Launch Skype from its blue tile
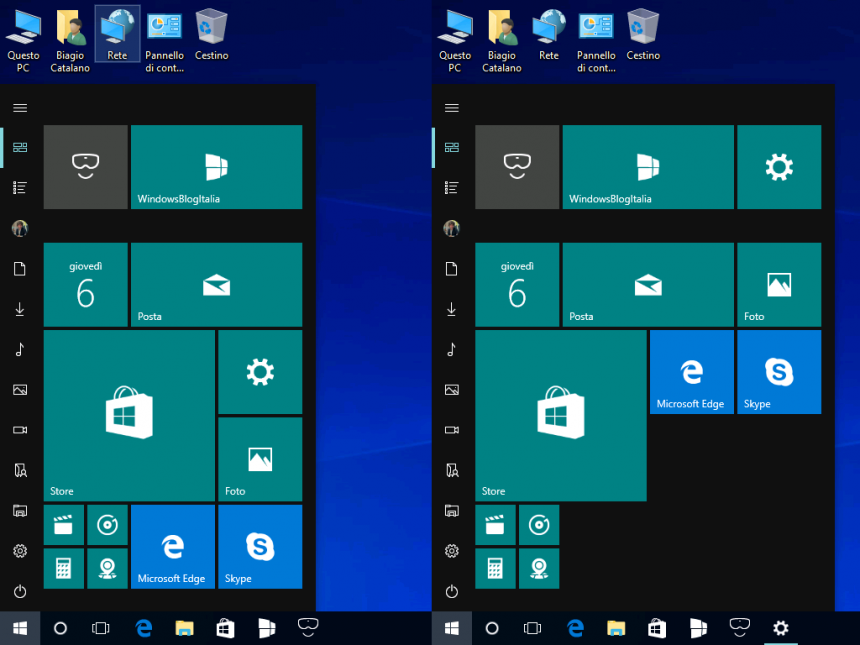 260,546
